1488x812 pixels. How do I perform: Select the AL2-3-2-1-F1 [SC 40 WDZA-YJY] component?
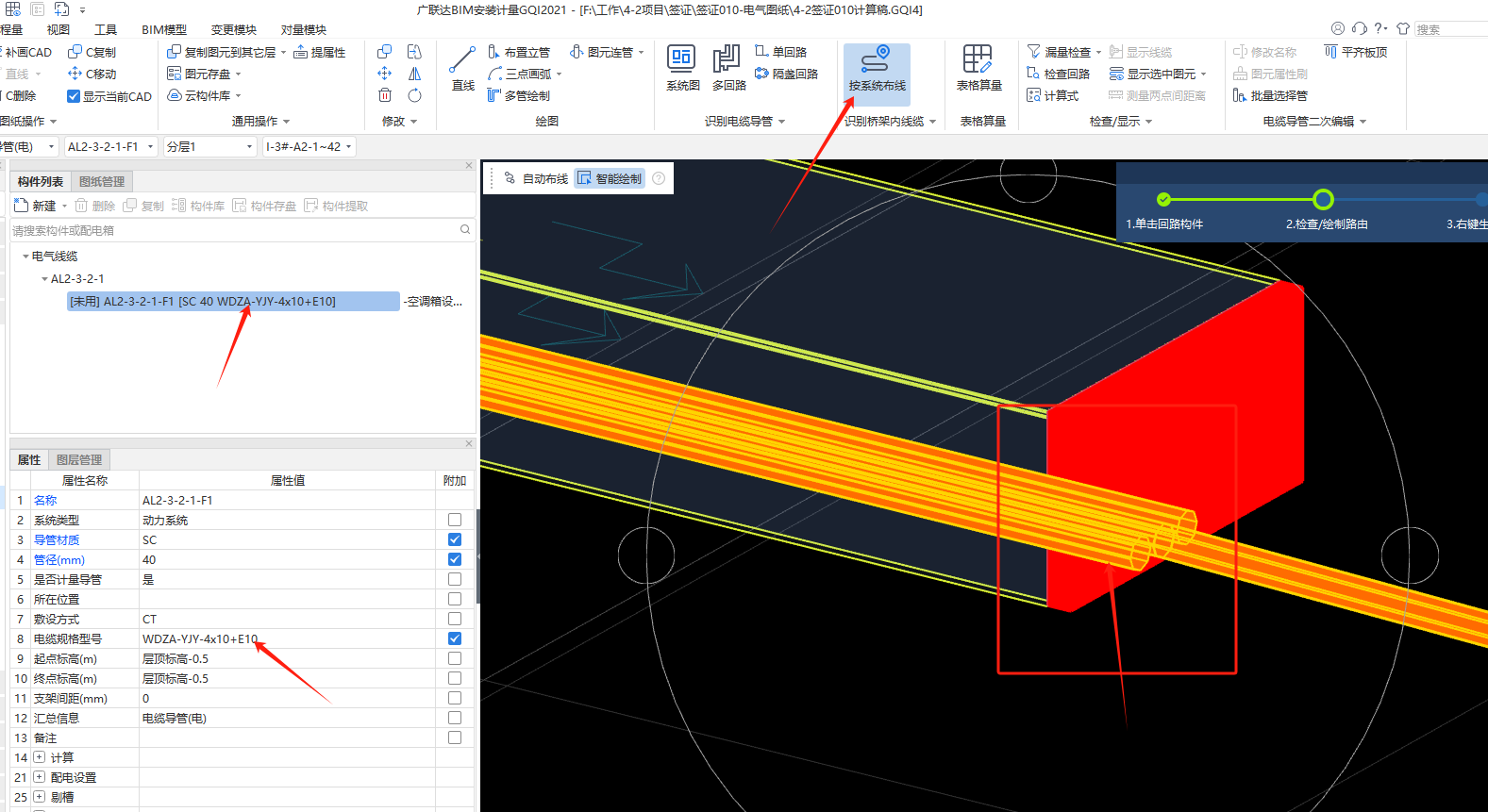(233, 302)
